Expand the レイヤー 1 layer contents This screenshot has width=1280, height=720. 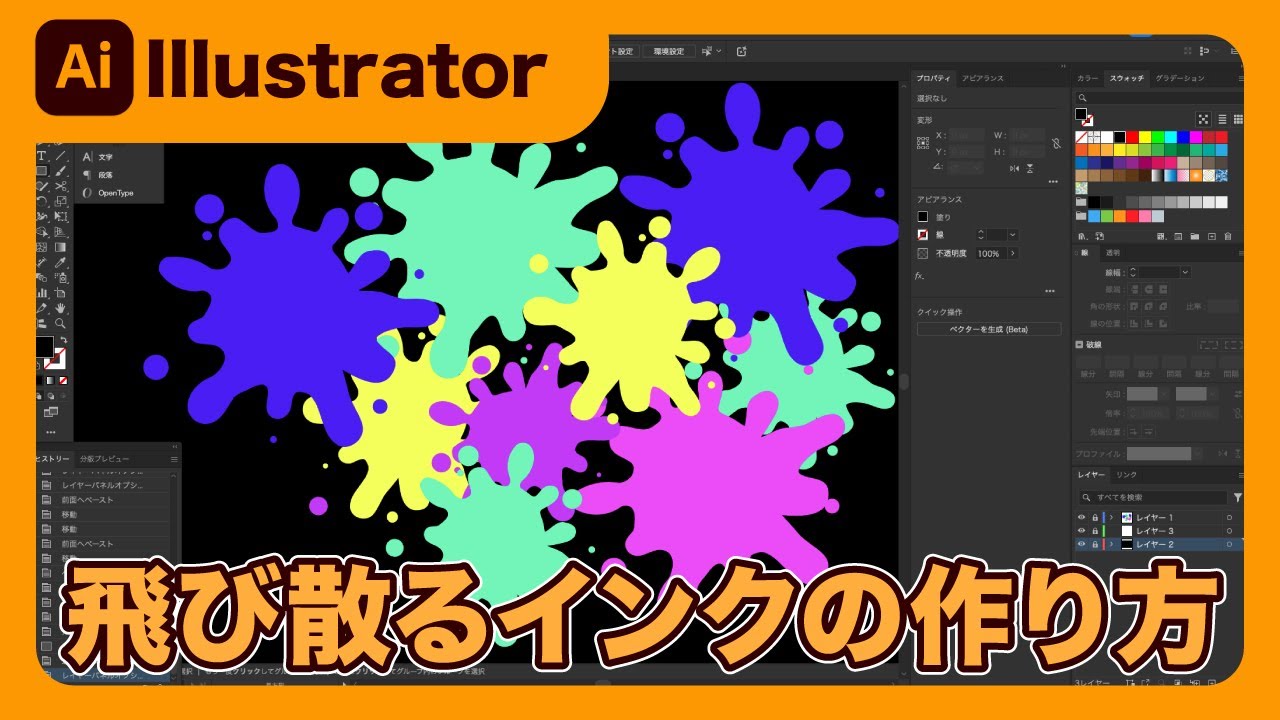pos(1112,517)
